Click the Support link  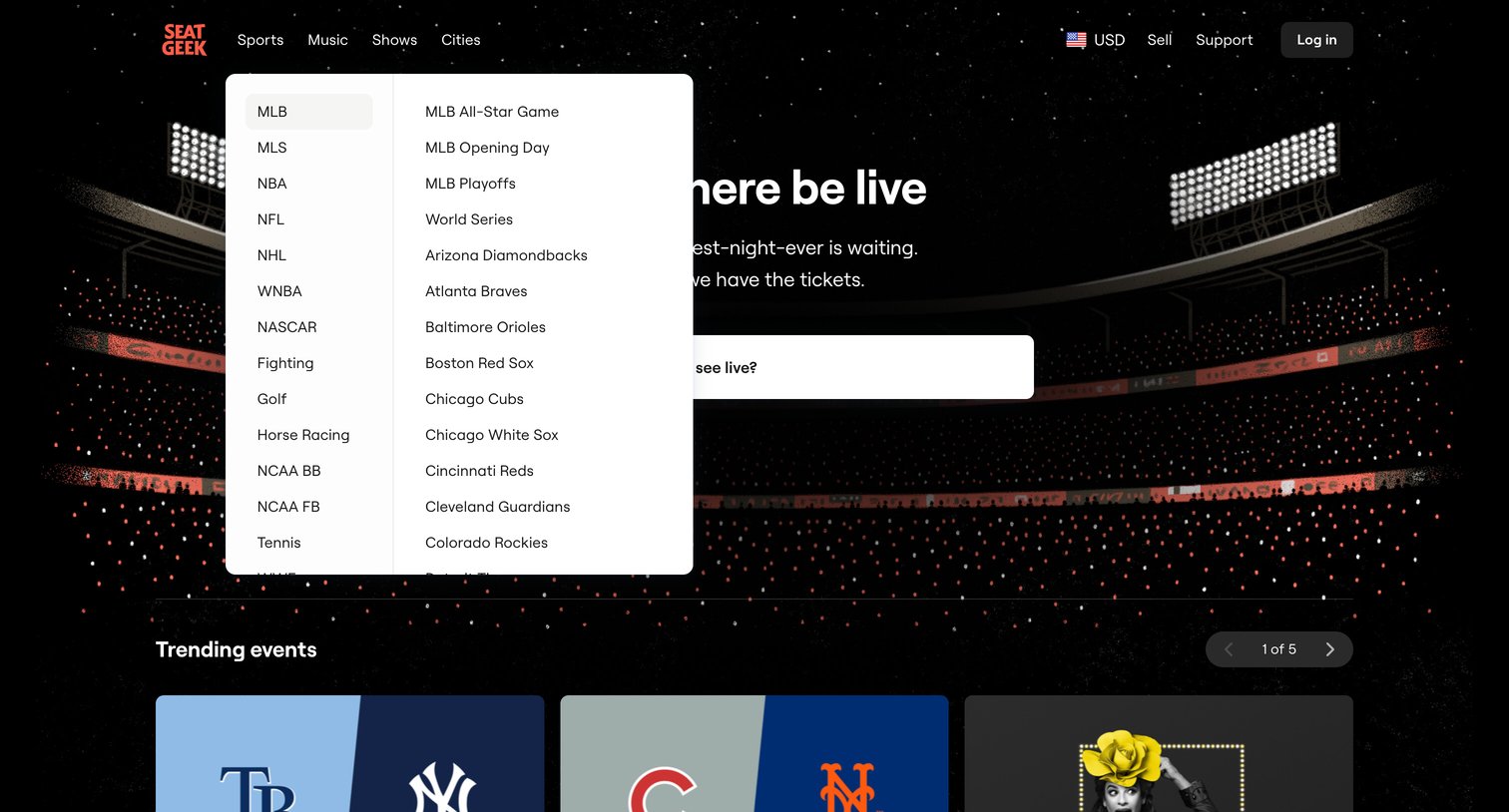point(1224,40)
